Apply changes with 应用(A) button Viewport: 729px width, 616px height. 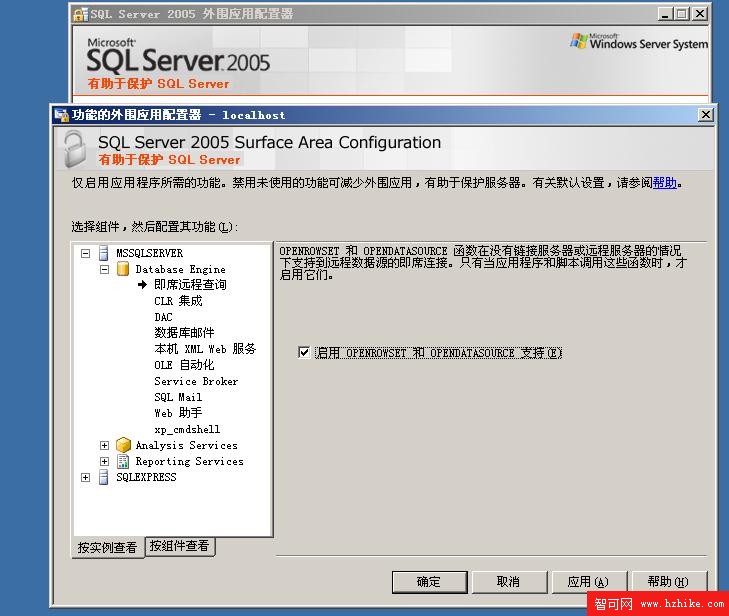tap(589, 582)
